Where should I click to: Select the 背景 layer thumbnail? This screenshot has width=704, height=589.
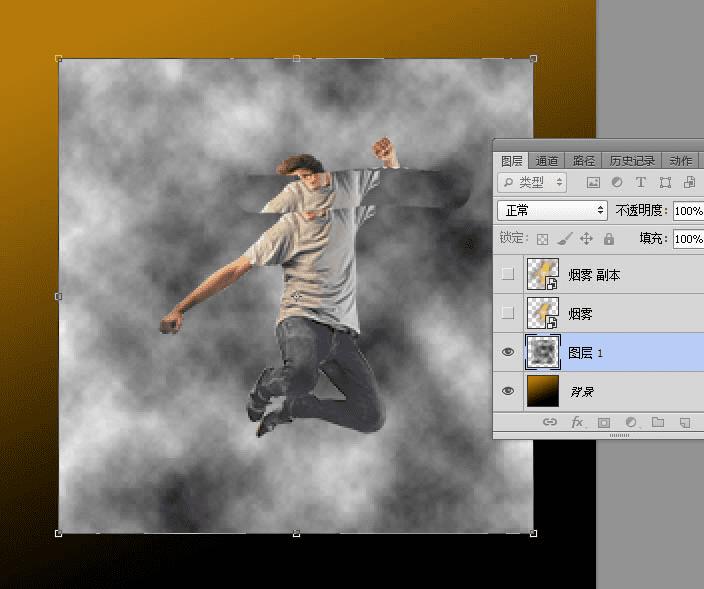pyautogui.click(x=542, y=391)
